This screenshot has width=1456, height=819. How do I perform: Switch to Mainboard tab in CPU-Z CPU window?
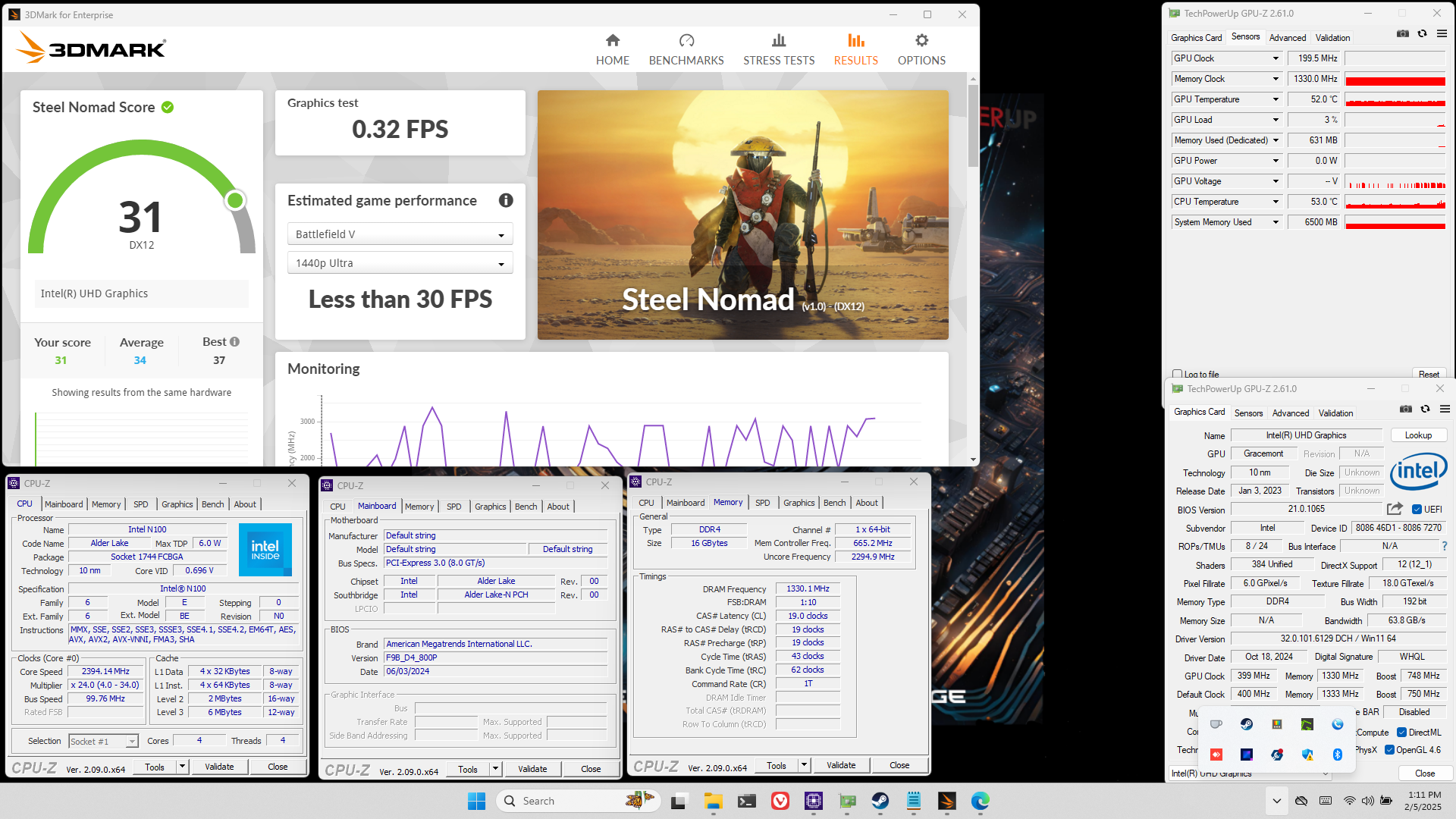[64, 504]
